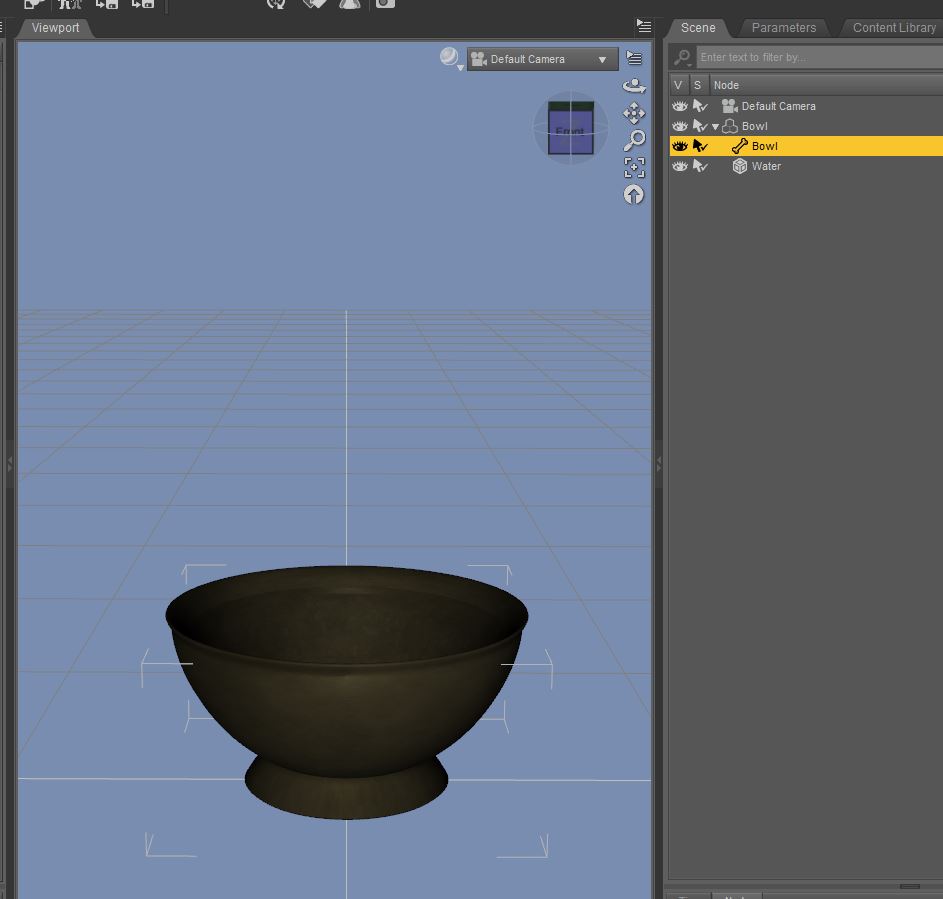Switch to the Scene tab
Screen dimensions: 943x899
click(x=698, y=28)
